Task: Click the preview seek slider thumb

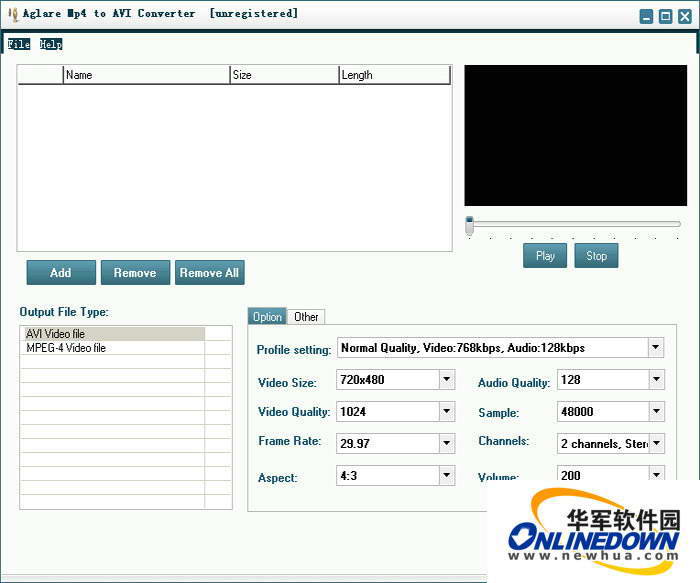Action: (x=469, y=225)
